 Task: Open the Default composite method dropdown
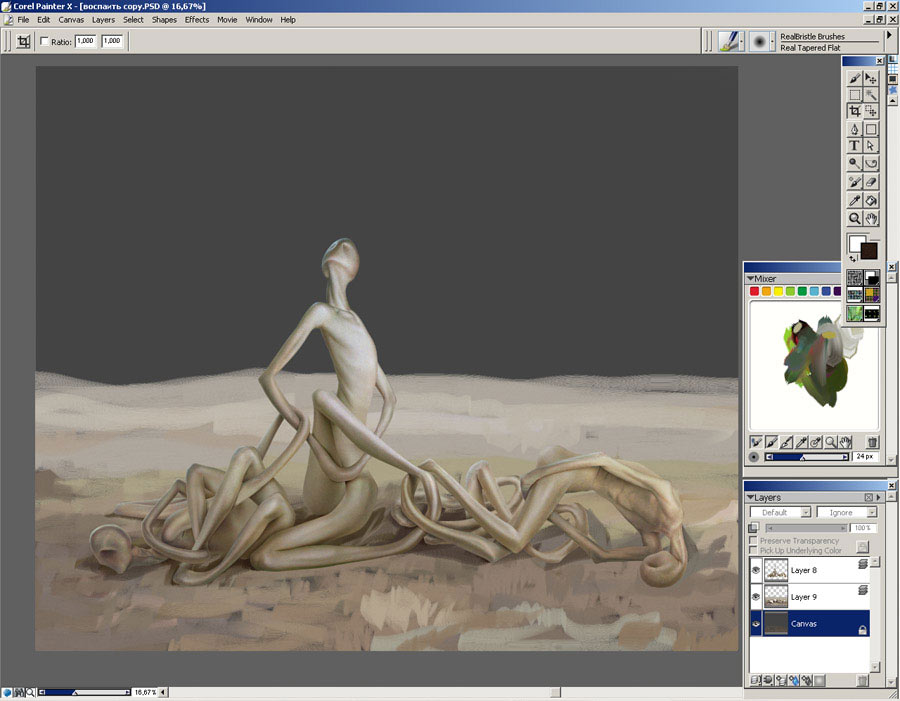780,512
